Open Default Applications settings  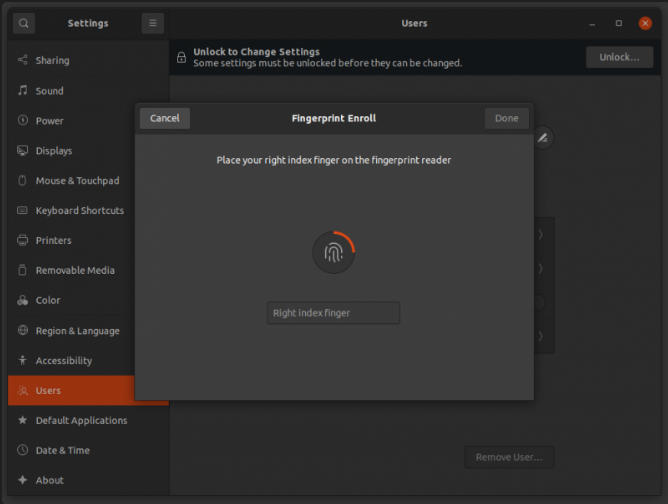point(88,420)
